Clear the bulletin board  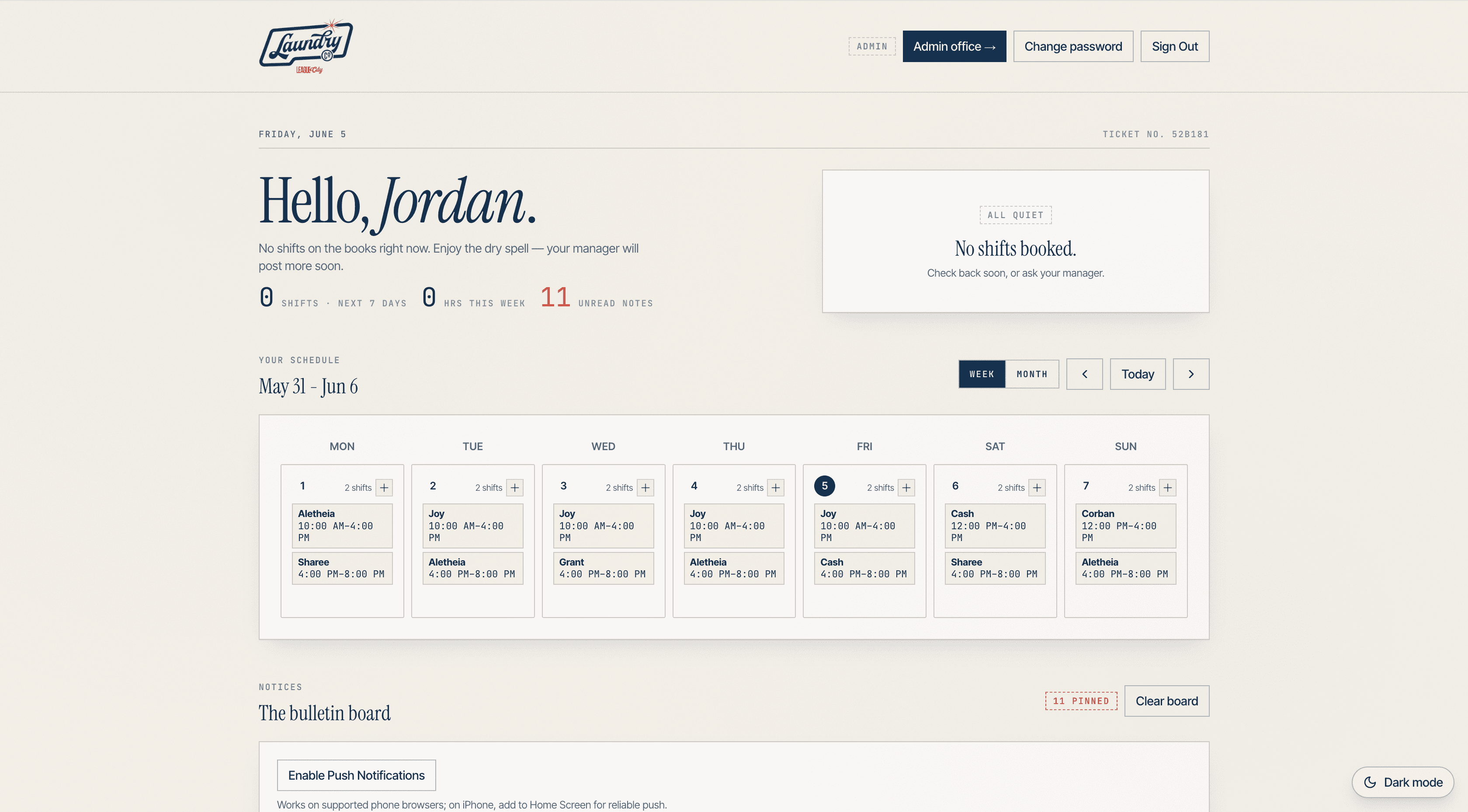pos(1166,701)
